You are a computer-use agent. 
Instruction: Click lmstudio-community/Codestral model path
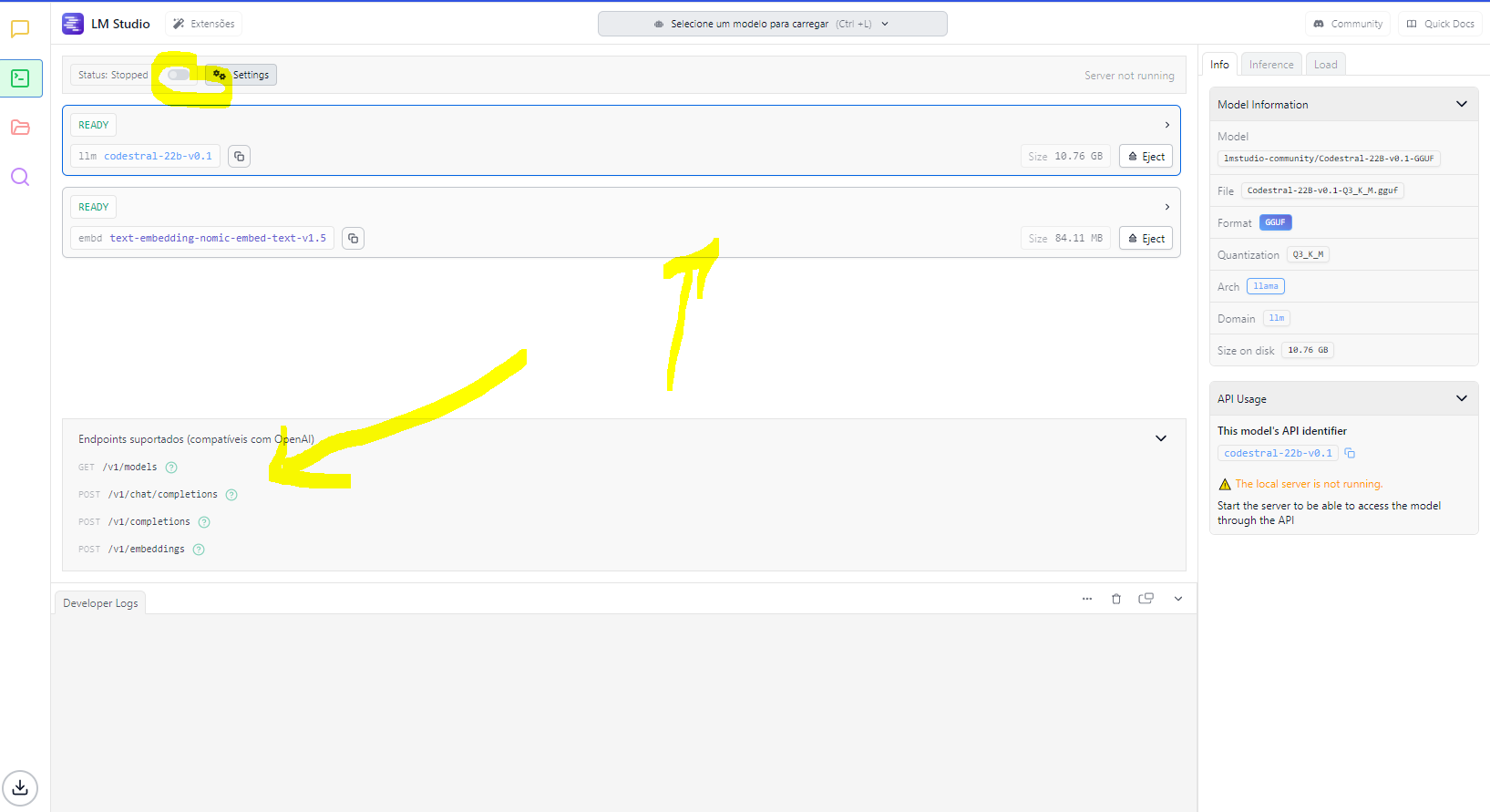point(1329,159)
